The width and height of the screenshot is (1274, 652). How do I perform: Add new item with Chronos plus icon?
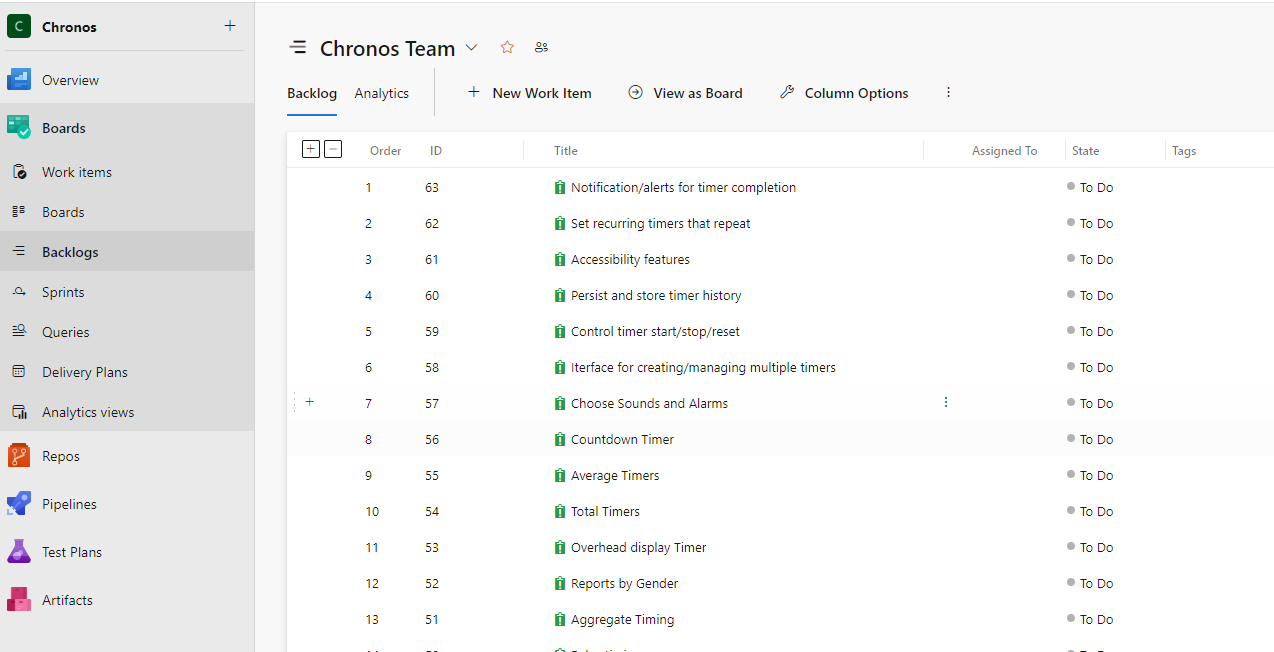230,26
